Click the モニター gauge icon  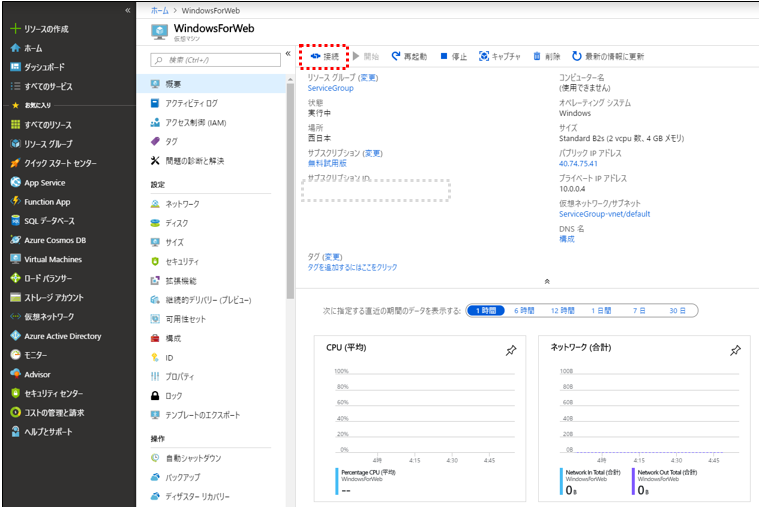click(15, 354)
